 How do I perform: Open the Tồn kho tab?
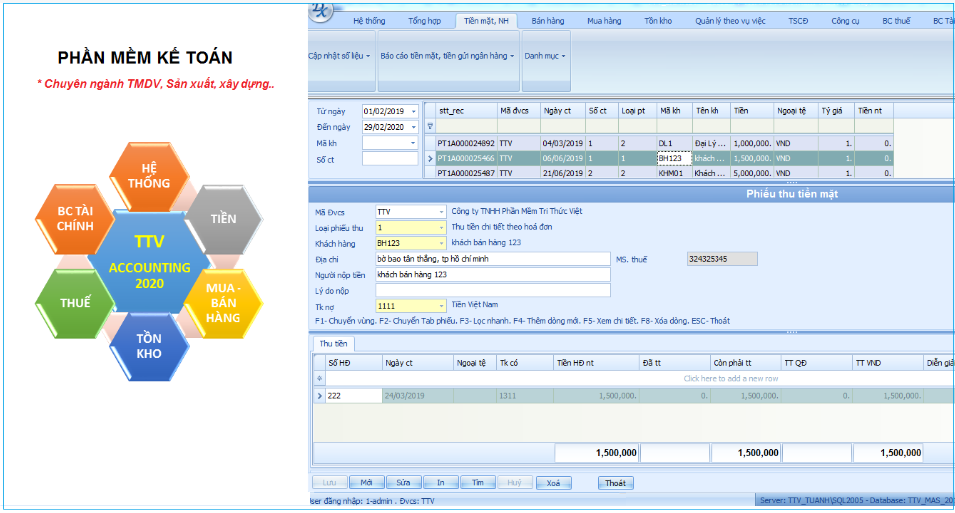click(658, 21)
